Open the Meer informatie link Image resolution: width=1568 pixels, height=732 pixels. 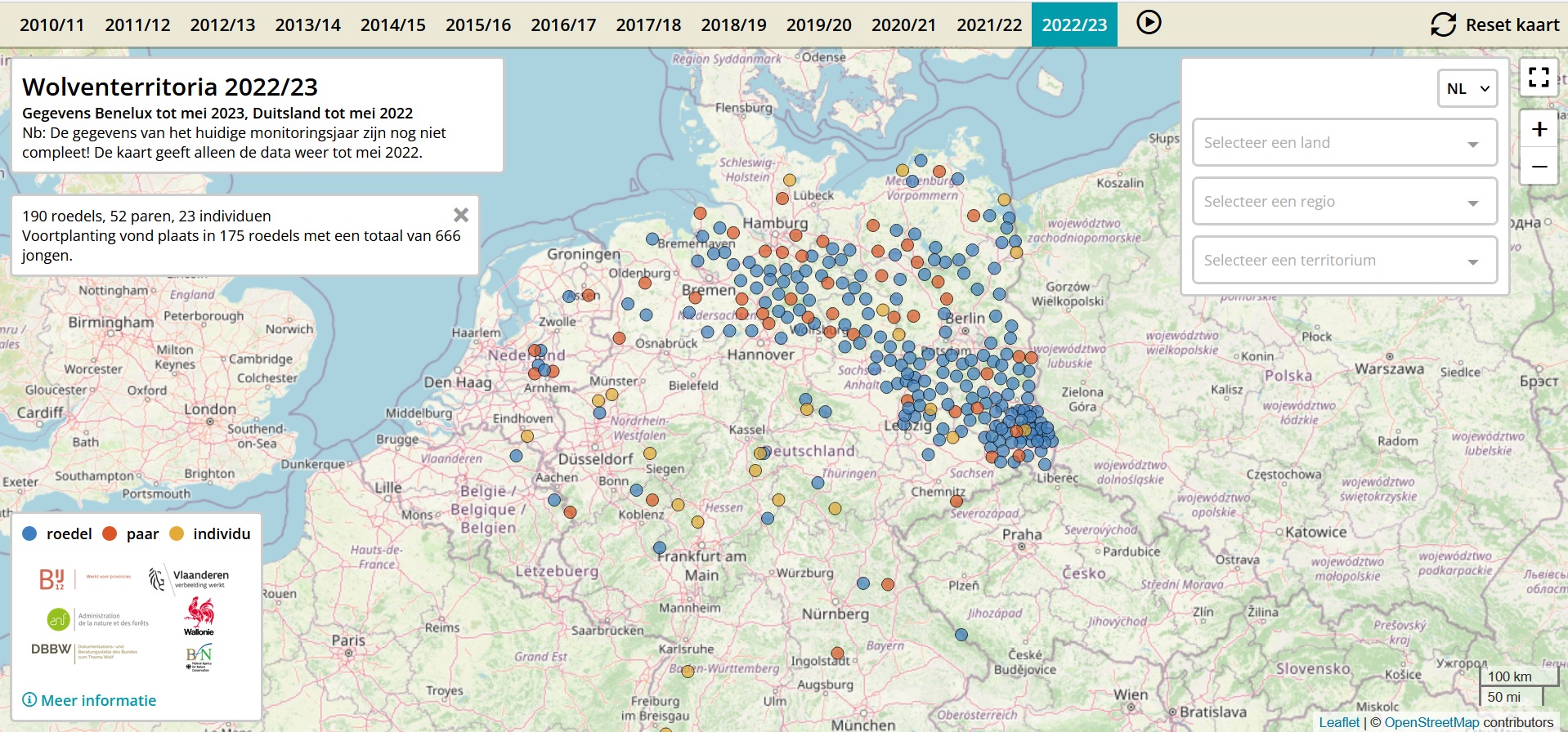(89, 700)
